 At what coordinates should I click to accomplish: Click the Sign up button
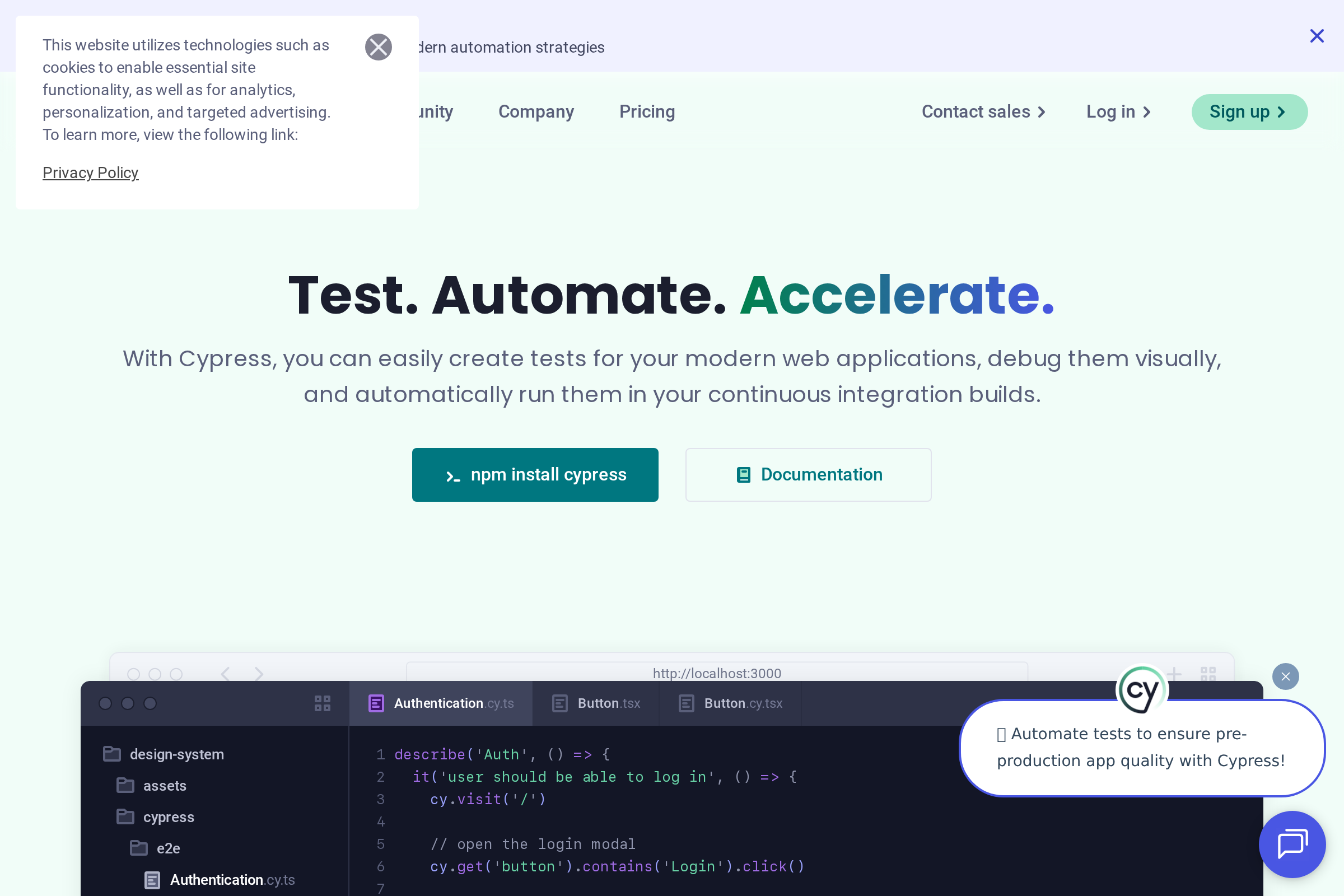[x=1249, y=112]
